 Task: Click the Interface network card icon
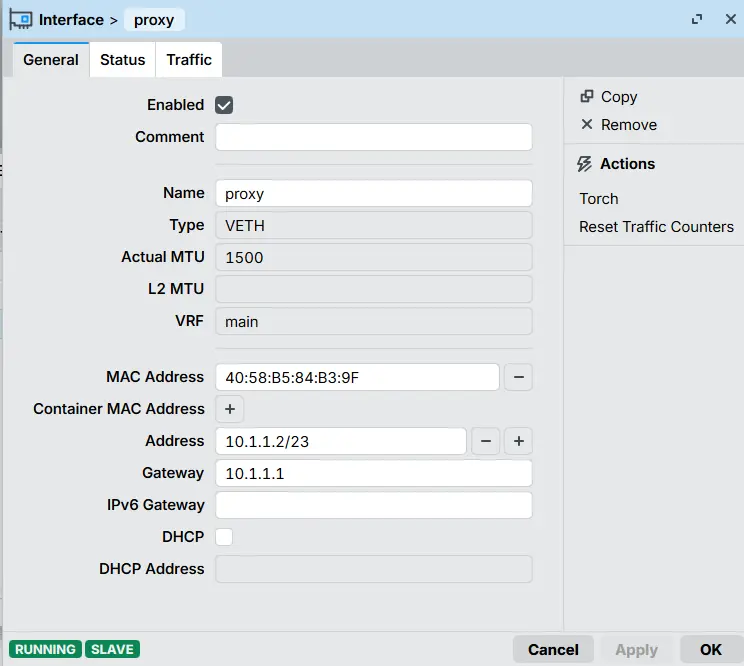[20, 20]
